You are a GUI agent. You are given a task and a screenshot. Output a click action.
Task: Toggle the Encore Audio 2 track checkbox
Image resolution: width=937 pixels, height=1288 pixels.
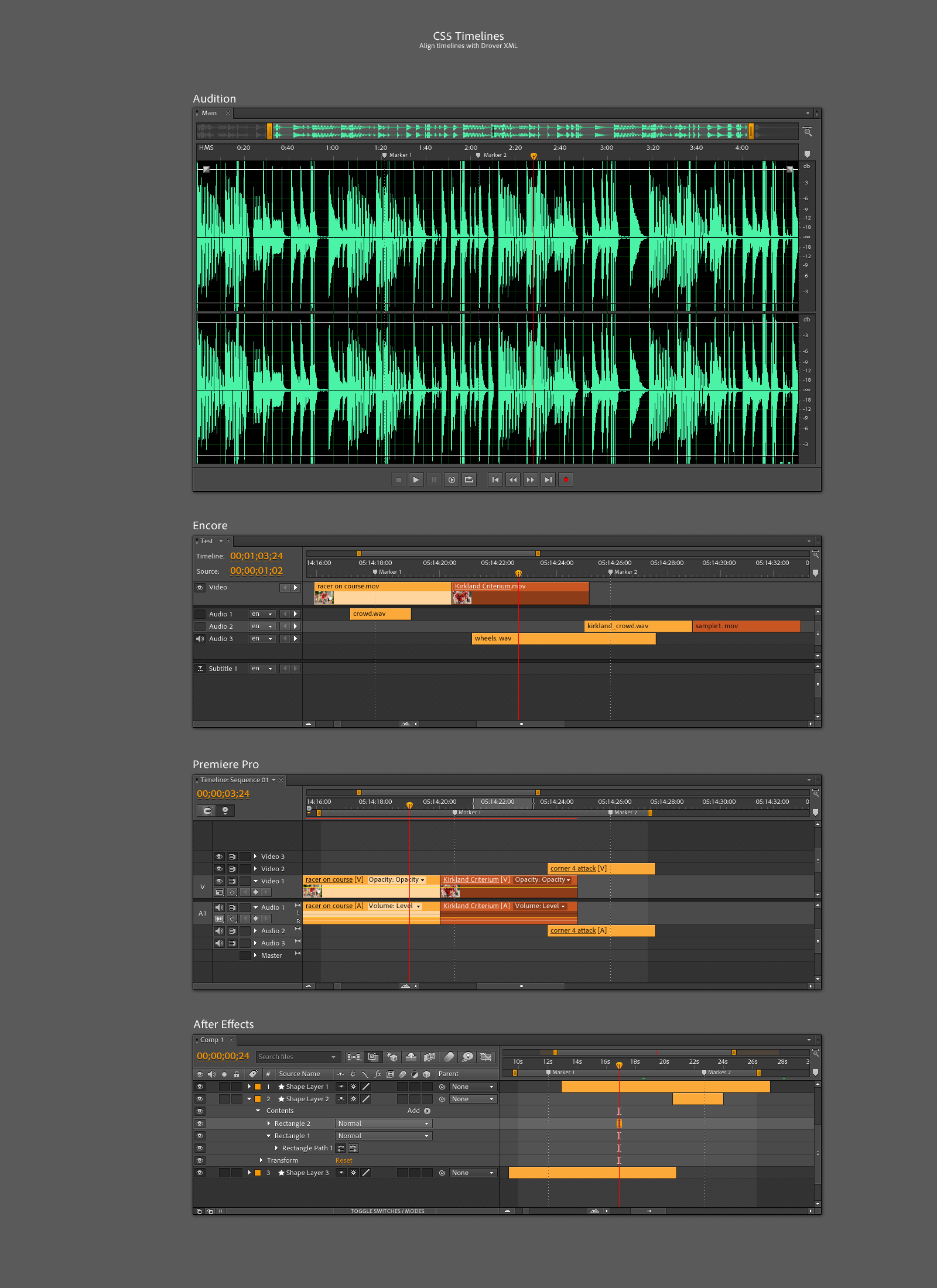point(200,626)
